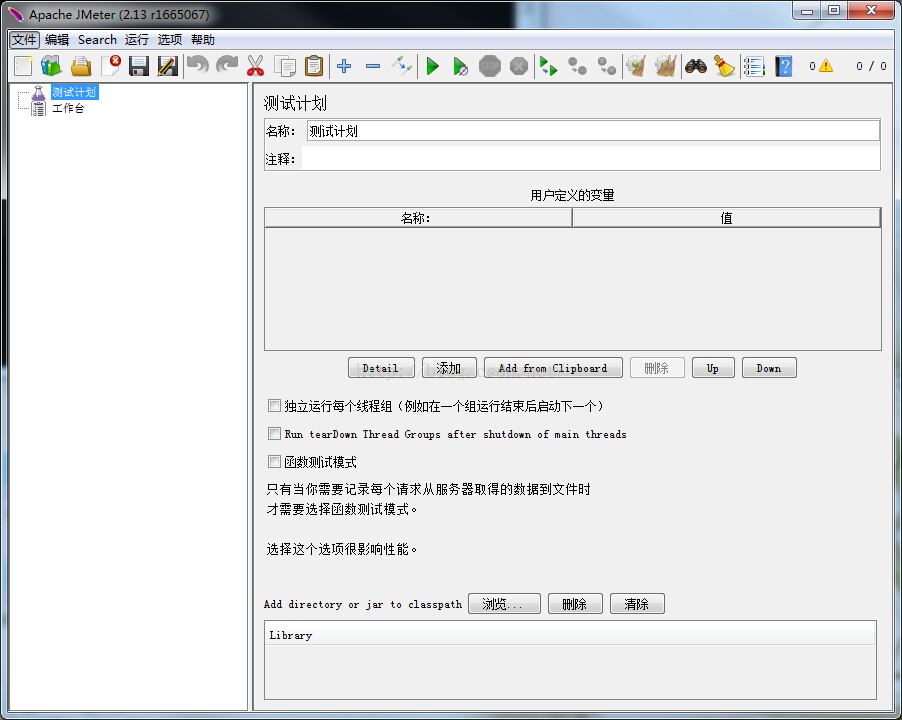This screenshot has width=902, height=720.
Task: Click the Detail button
Action: [381, 368]
